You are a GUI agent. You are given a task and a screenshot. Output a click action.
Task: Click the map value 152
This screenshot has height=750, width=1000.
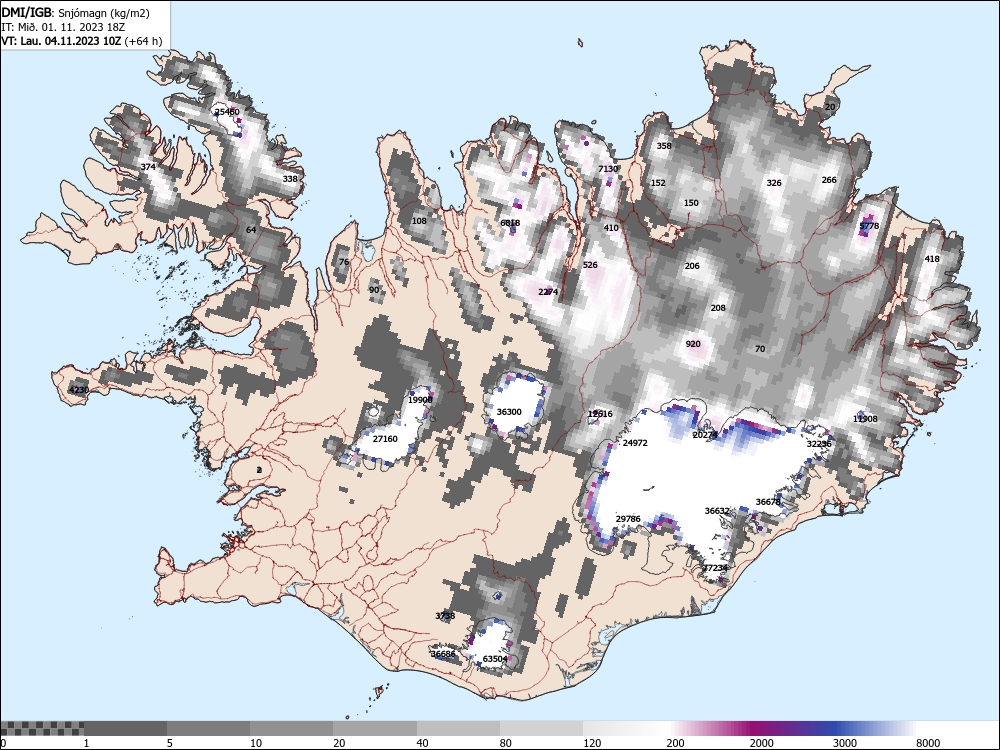click(658, 182)
